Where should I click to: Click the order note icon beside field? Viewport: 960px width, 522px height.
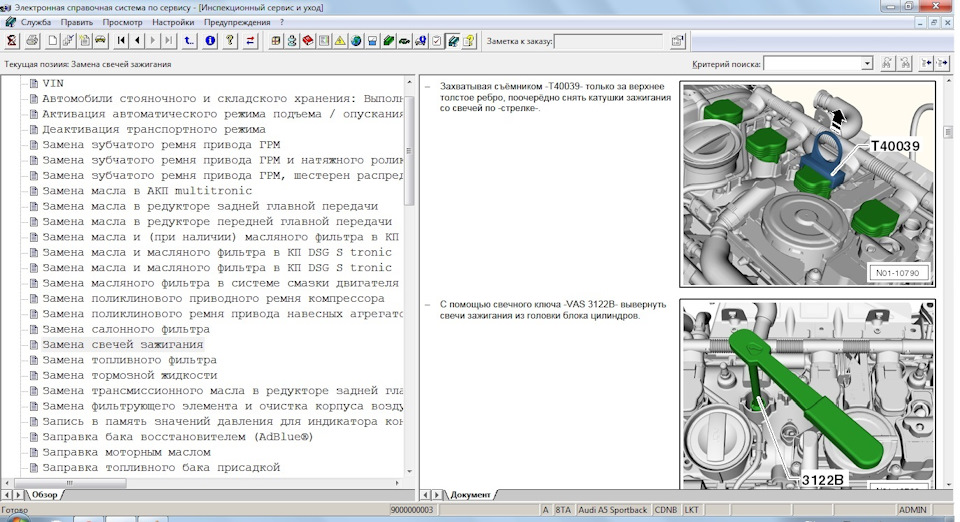[x=677, y=41]
